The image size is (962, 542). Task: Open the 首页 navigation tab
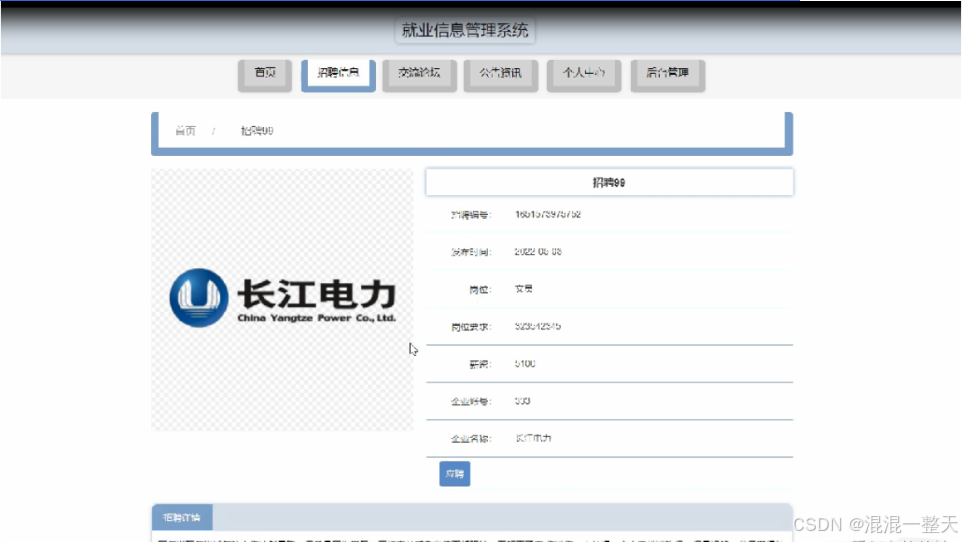coord(264,75)
